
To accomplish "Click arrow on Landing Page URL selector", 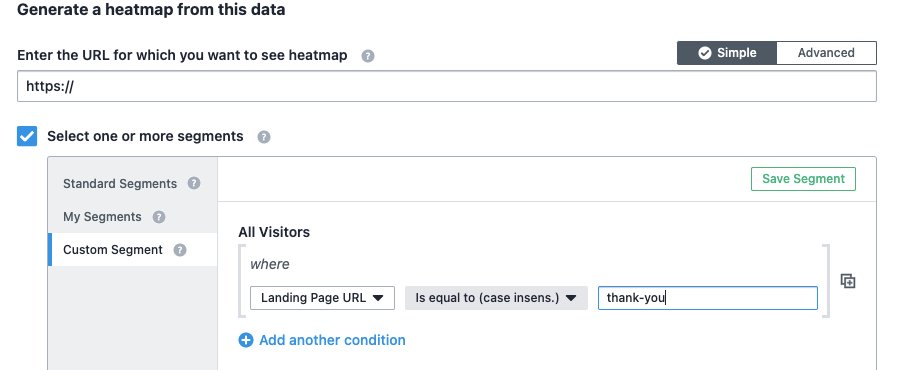I will pos(378,298).
